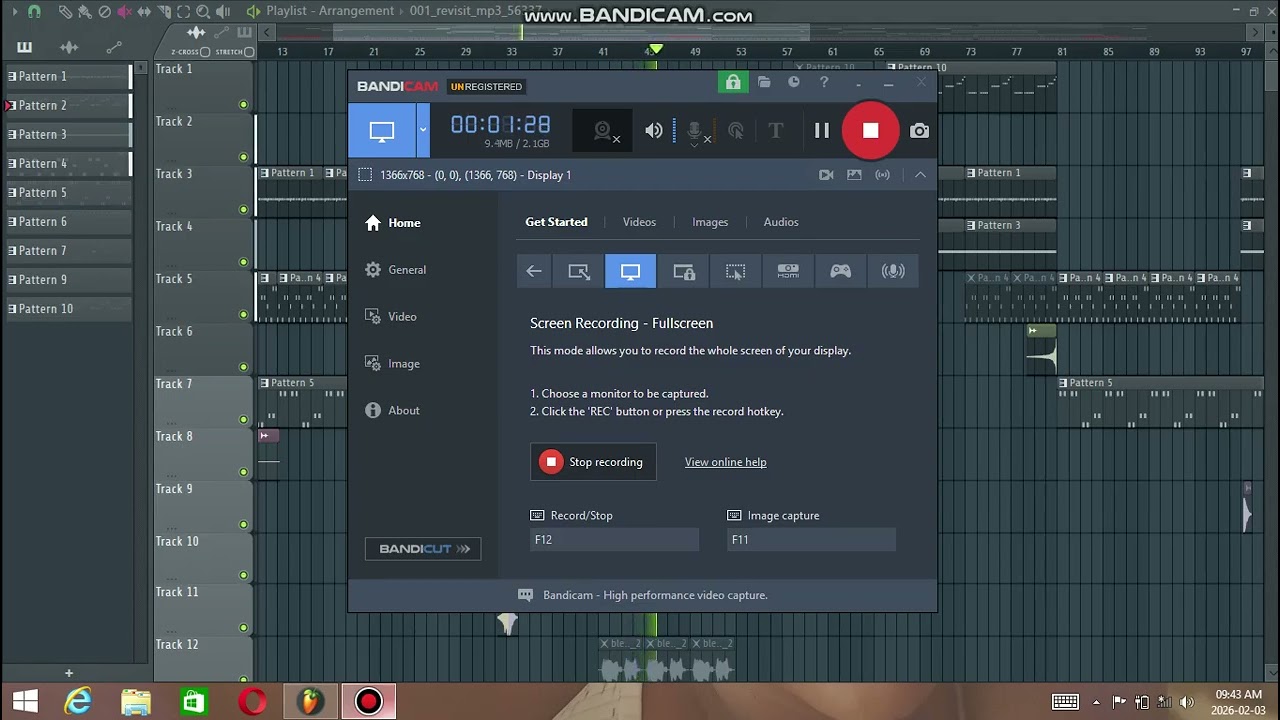The width and height of the screenshot is (1280, 720).
Task: Open Bandicam help question mark icon
Action: [824, 83]
